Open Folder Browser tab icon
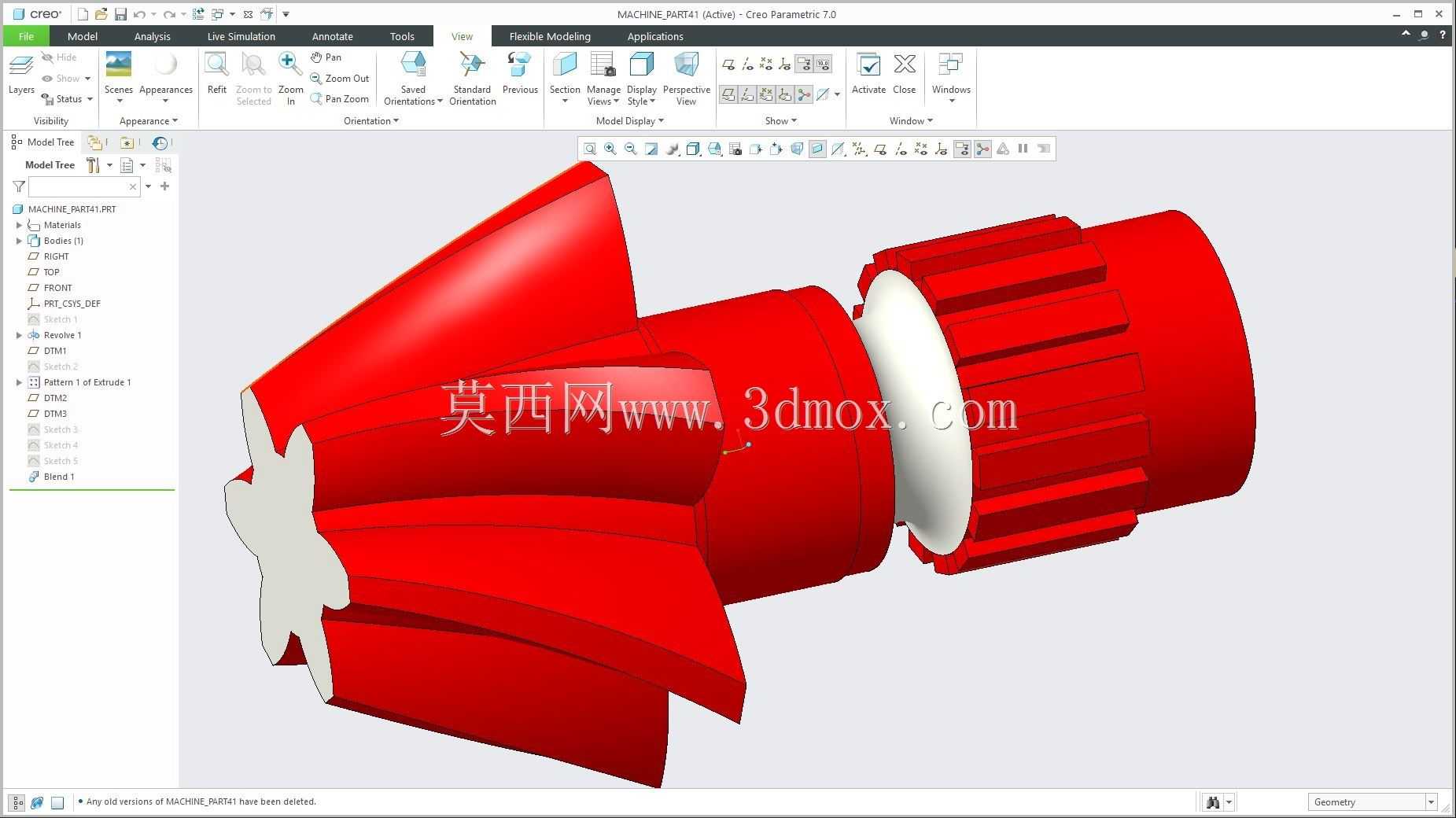The width and height of the screenshot is (1456, 818). pos(94,142)
